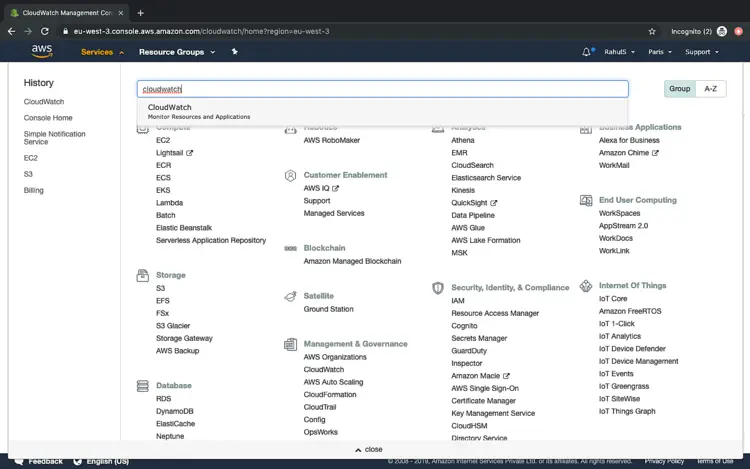Open Simple Notification Service from History
Image resolution: width=750 pixels, height=469 pixels.
[55, 138]
